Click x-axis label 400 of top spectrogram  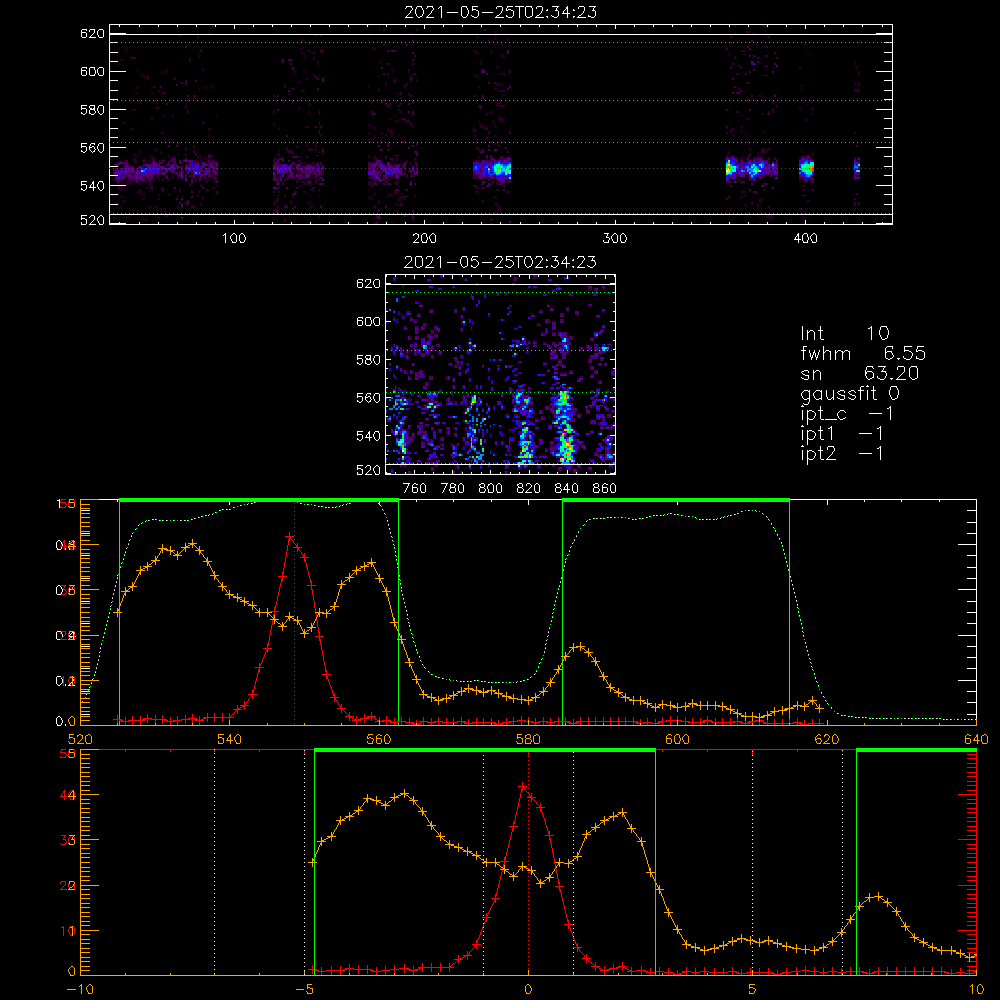(x=805, y=239)
